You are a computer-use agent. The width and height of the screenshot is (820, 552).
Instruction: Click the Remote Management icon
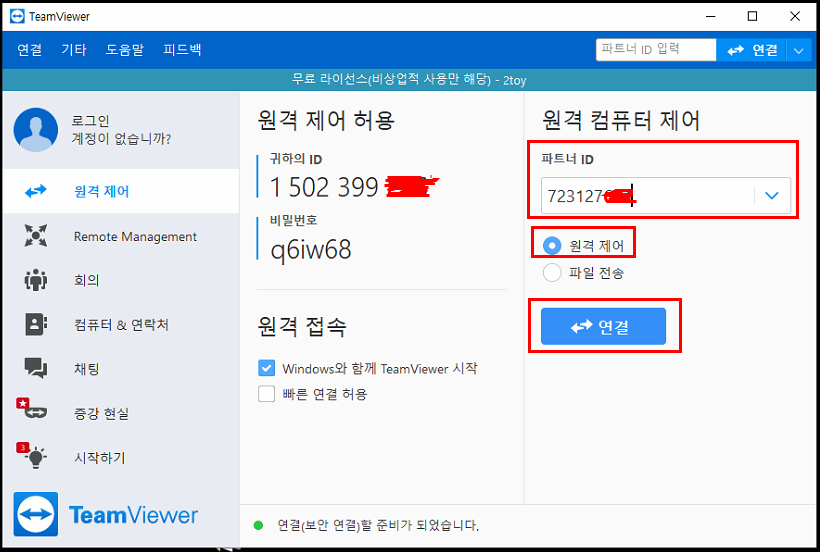tap(36, 236)
